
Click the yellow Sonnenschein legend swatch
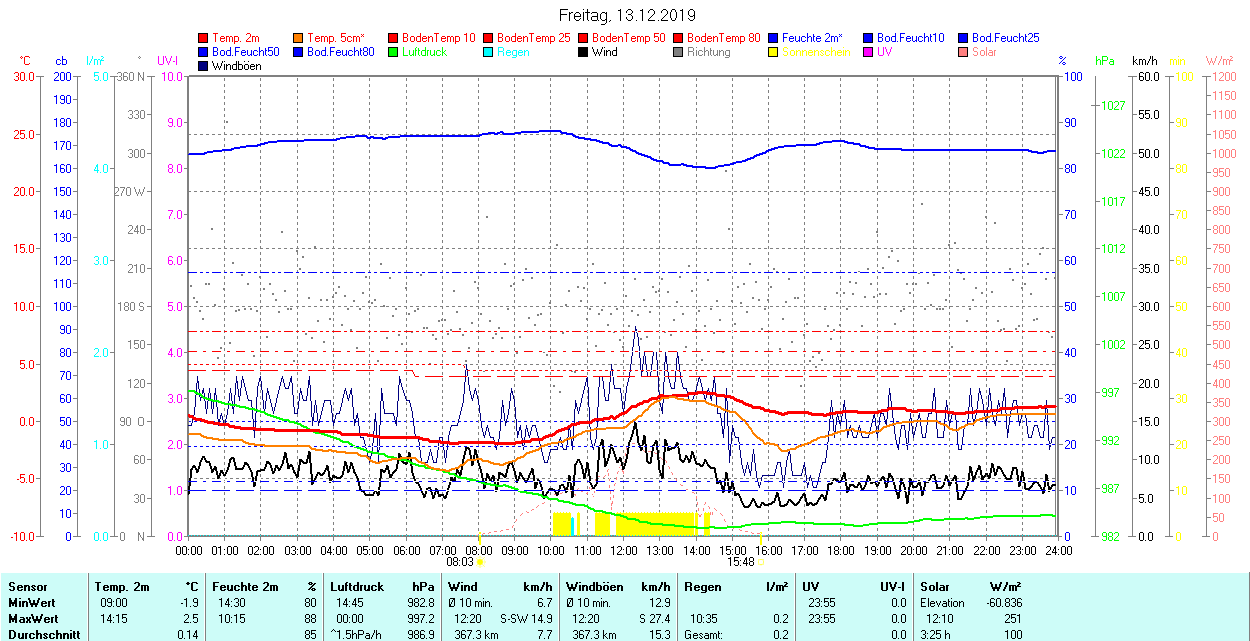point(774,52)
